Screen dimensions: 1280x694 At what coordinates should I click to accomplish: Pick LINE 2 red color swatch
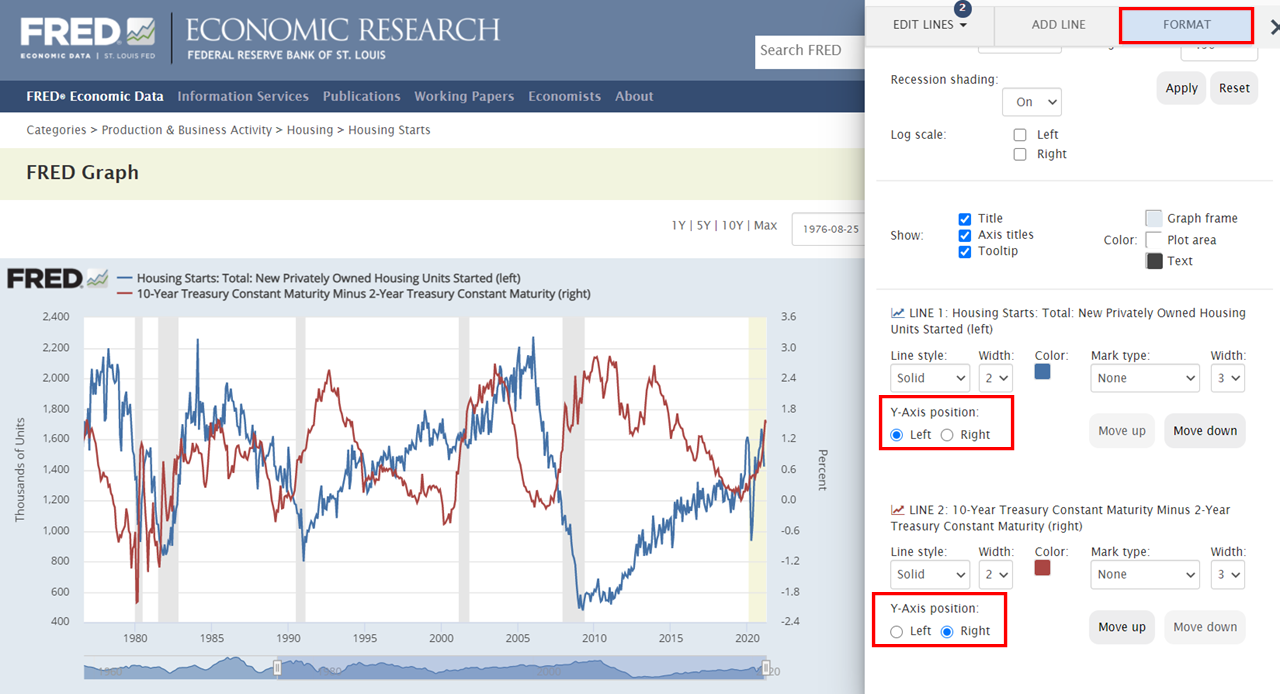point(1042,568)
